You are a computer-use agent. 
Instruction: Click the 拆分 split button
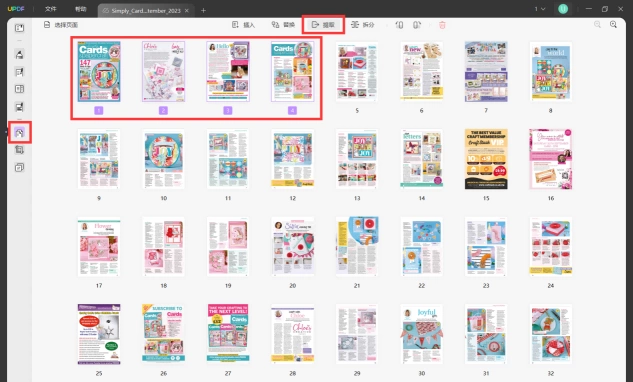click(x=363, y=25)
